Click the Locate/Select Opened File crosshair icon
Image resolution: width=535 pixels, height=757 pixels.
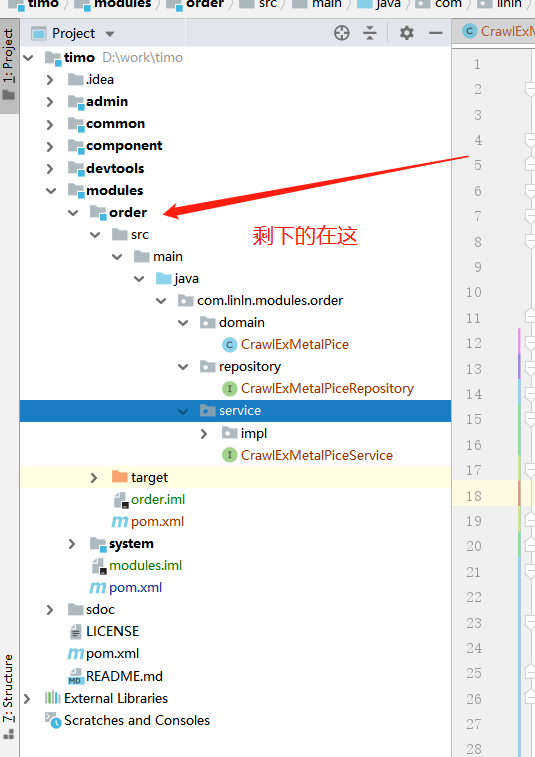341,33
